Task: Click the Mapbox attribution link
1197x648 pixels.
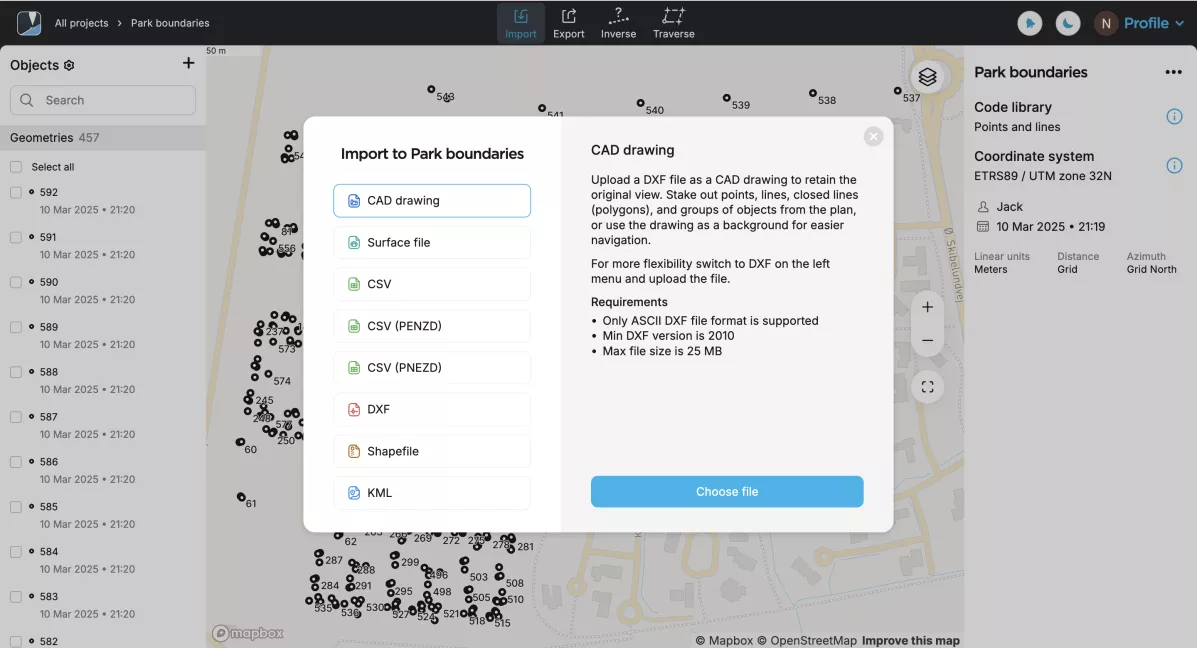Action: coord(724,640)
